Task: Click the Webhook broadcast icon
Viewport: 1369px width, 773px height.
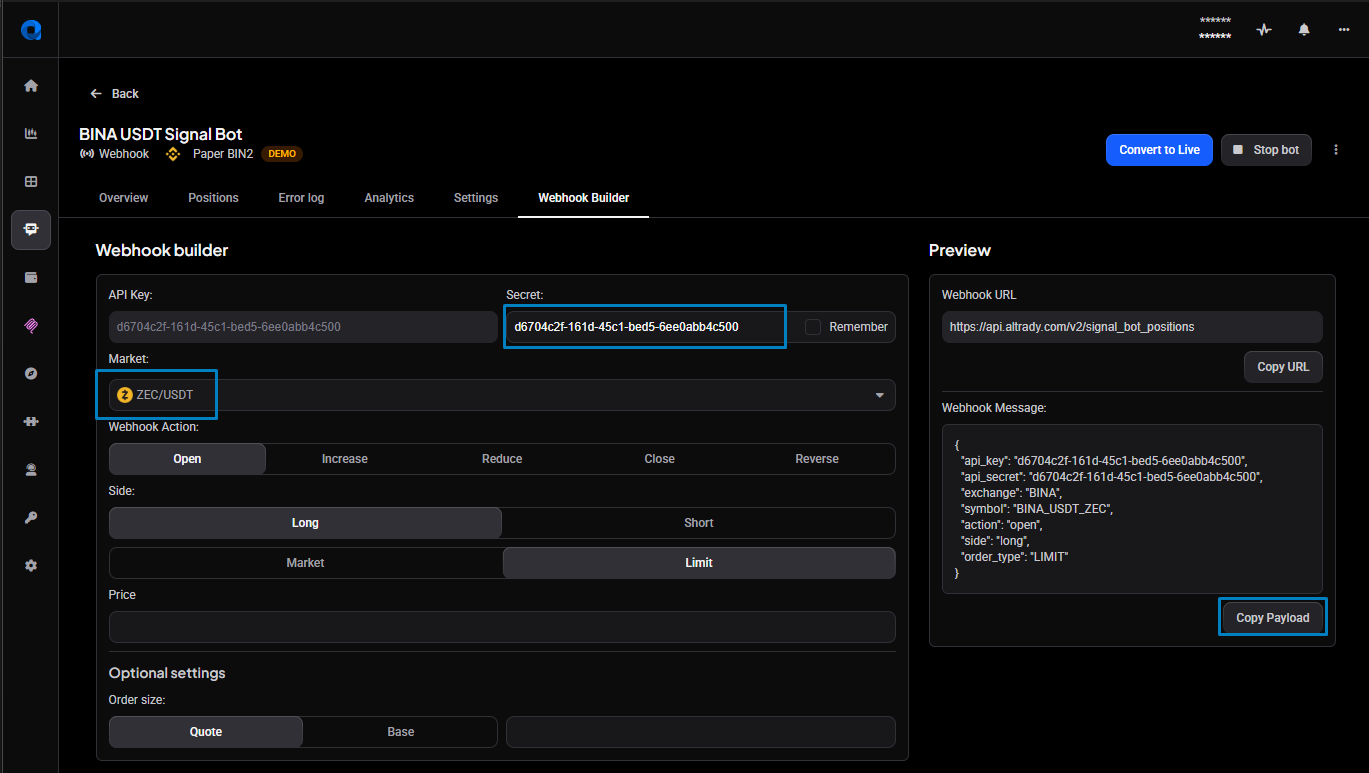Action: click(87, 154)
